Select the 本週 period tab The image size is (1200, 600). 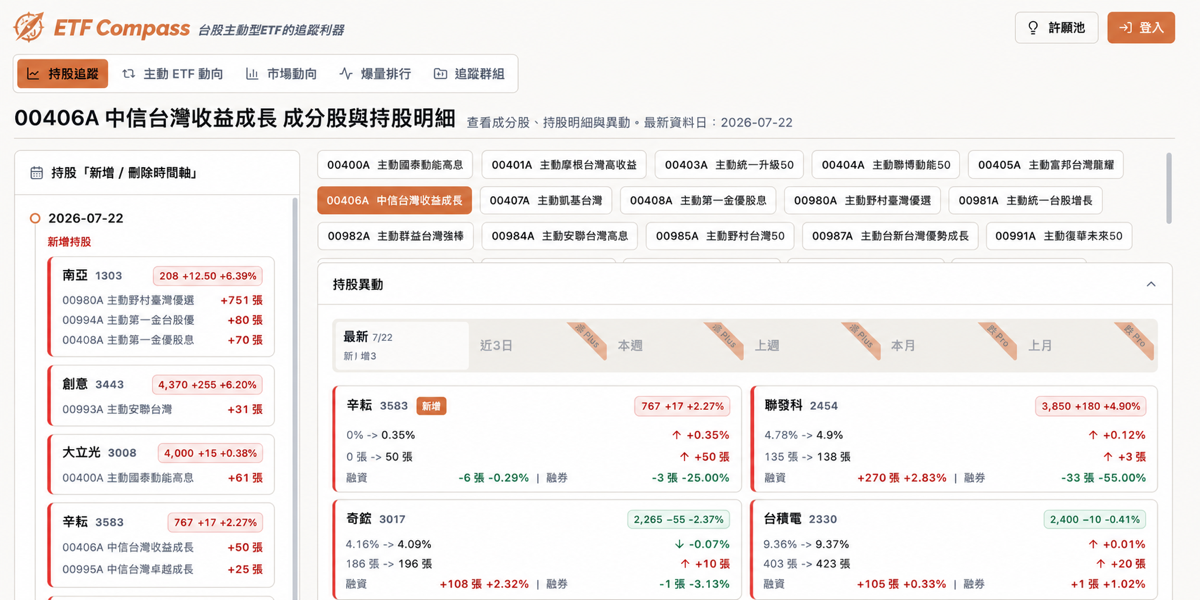675,345
